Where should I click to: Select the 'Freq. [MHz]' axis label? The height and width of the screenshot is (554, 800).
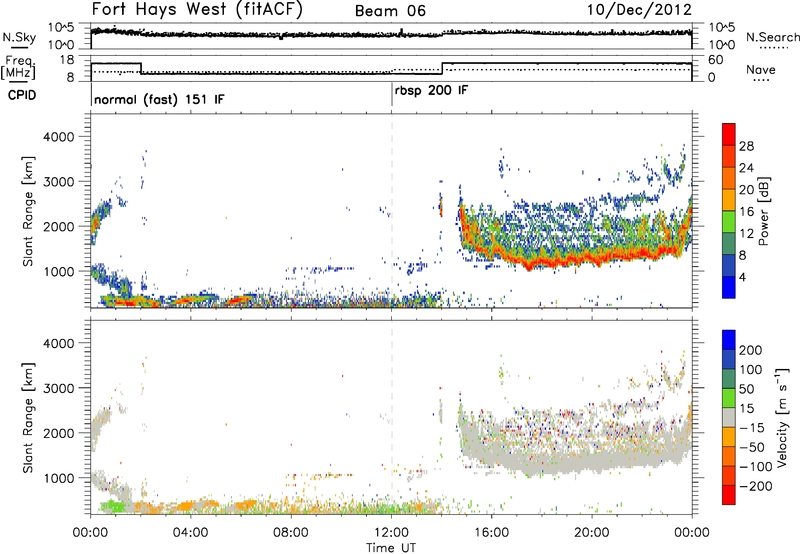click(x=18, y=68)
